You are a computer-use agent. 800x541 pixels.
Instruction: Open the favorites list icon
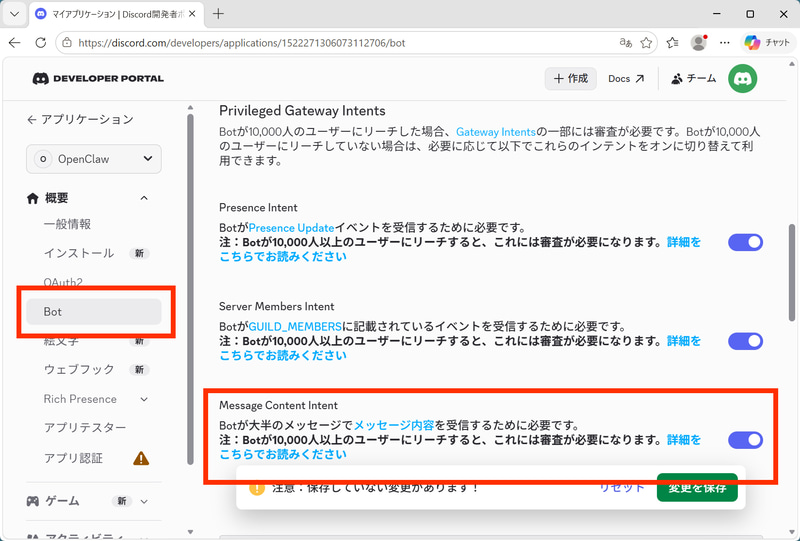[x=672, y=43]
